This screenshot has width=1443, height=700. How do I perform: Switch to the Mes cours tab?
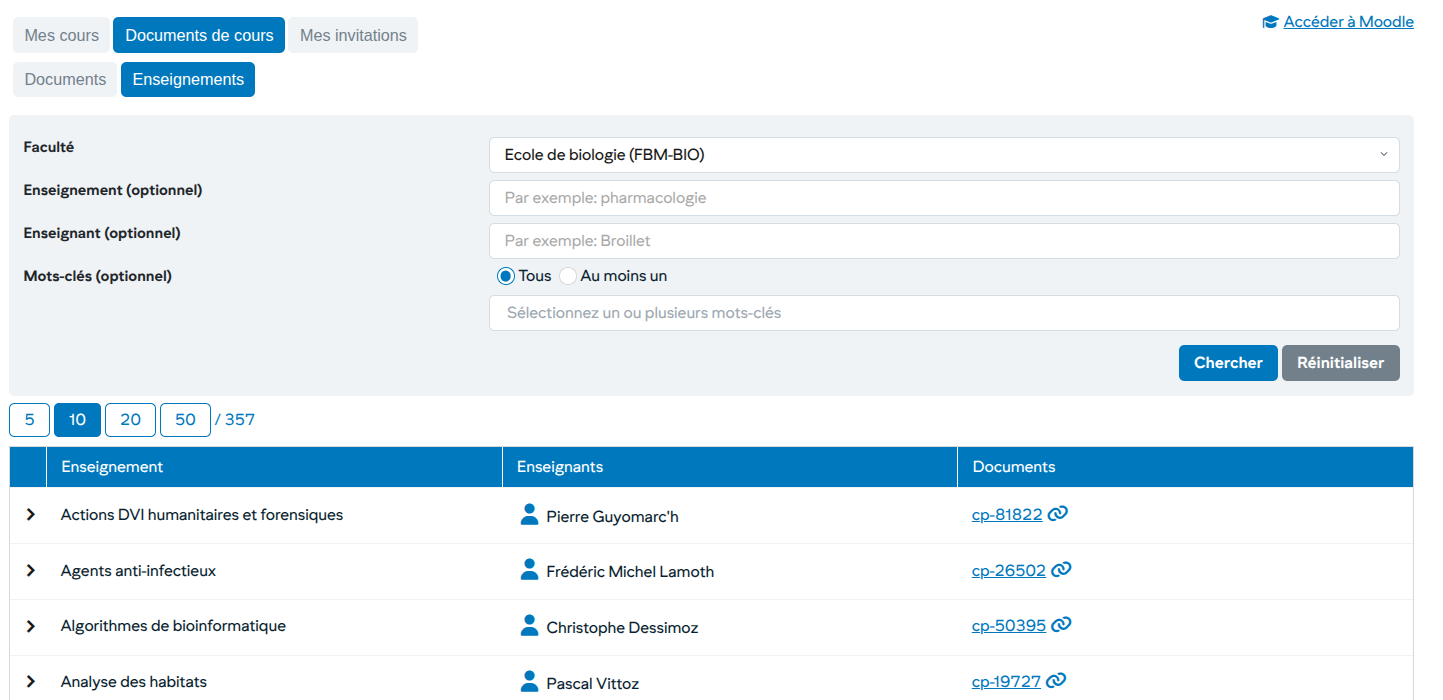pos(62,35)
